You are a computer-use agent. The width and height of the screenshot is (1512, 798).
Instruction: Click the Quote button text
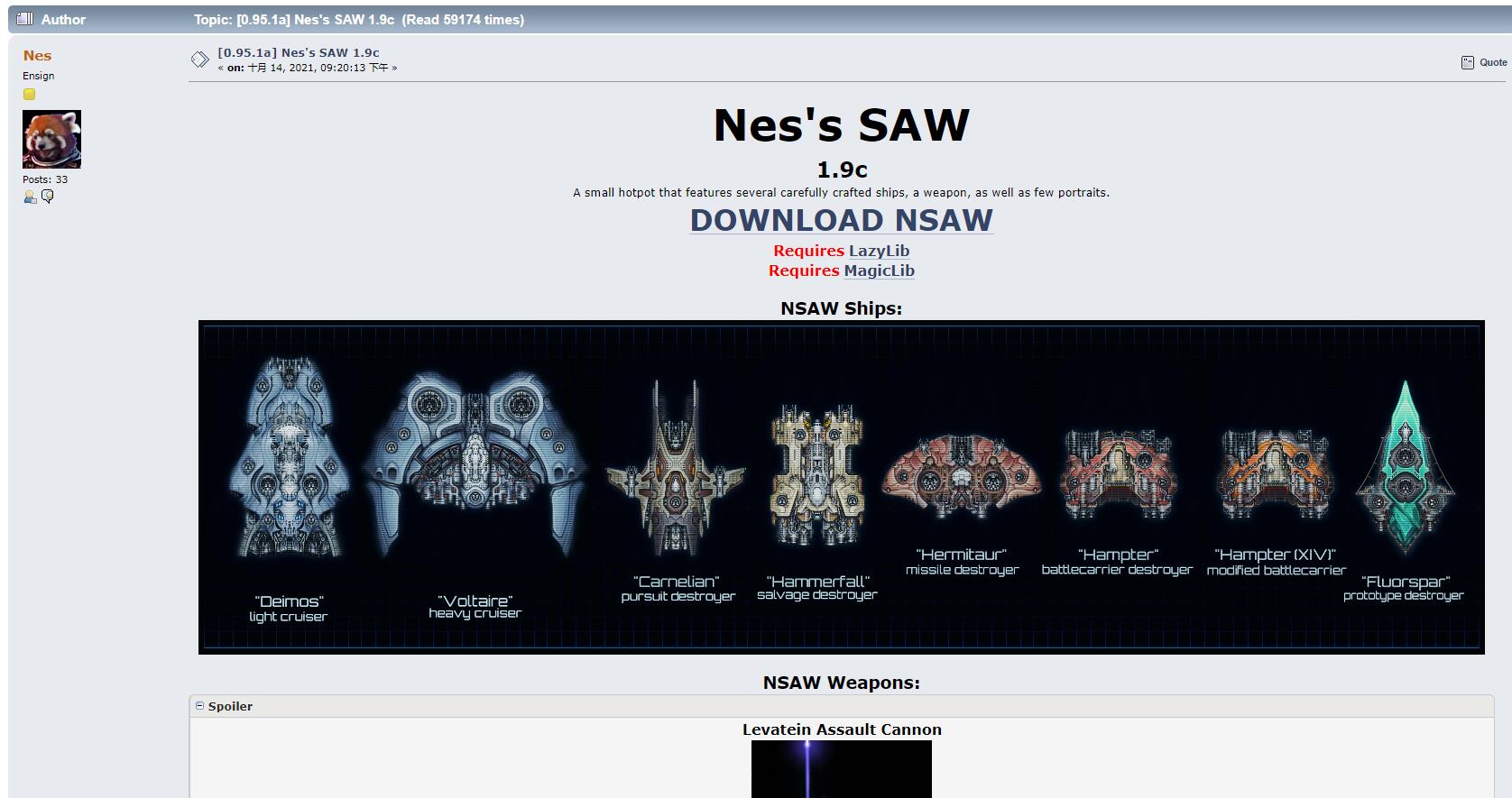[x=1493, y=62]
